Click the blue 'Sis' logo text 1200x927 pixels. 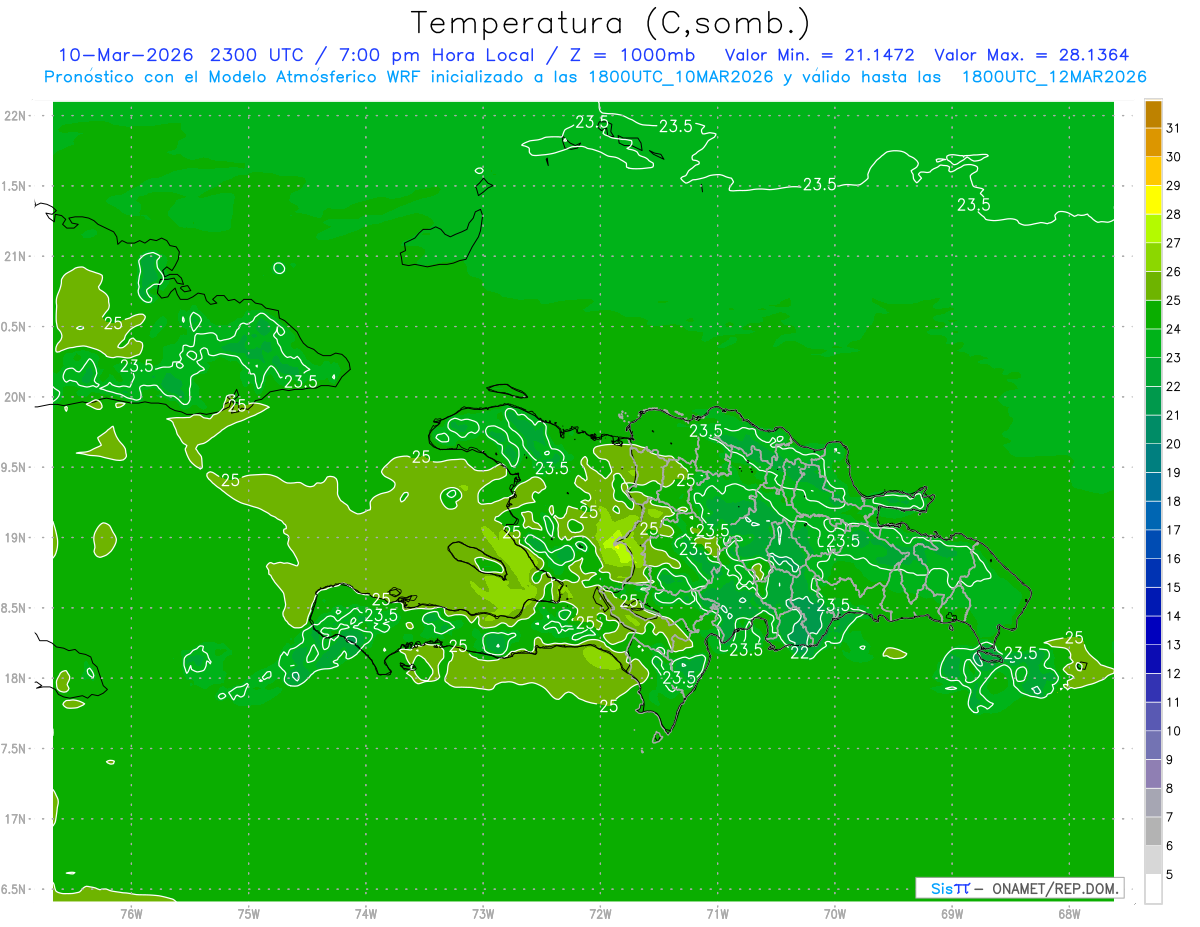point(940,888)
